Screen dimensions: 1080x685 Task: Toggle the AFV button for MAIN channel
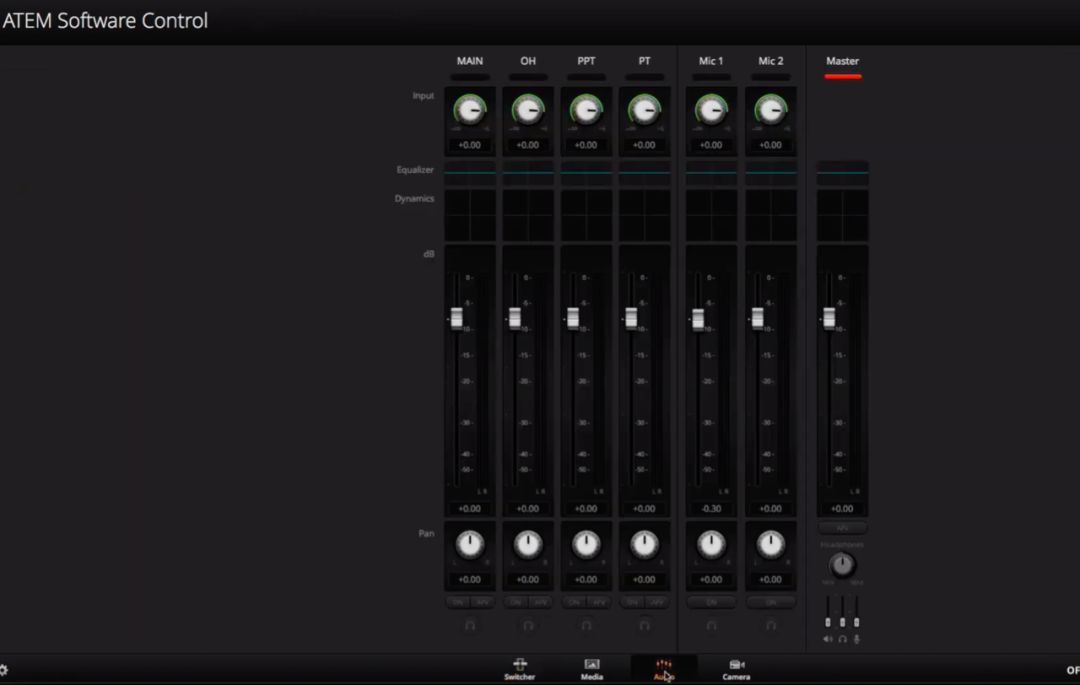pyautogui.click(x=482, y=602)
